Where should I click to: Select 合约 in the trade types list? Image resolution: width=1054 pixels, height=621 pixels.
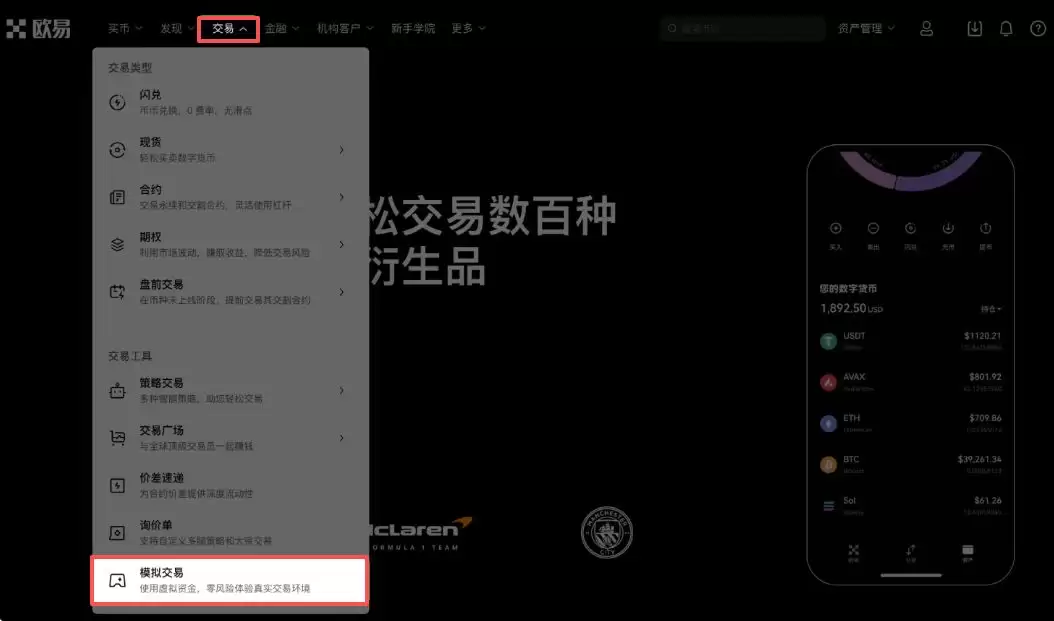tap(152, 189)
